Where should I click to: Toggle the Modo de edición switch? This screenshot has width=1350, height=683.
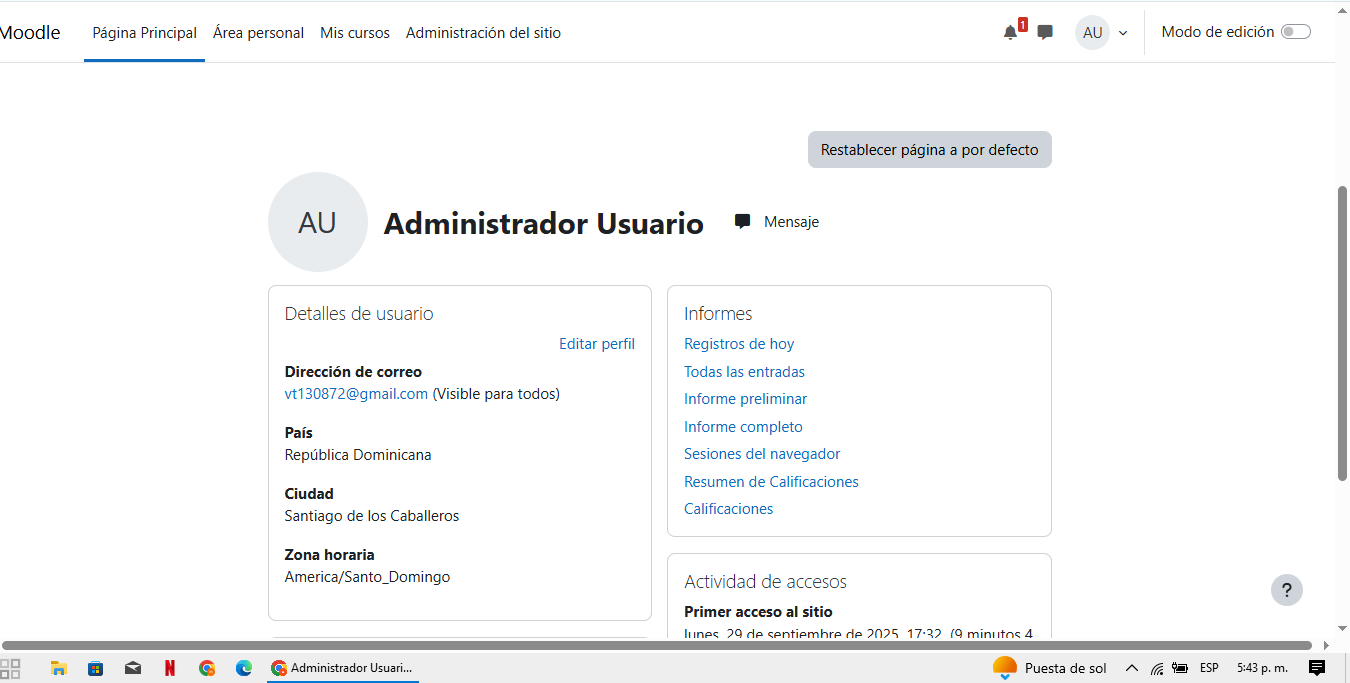pos(1295,32)
